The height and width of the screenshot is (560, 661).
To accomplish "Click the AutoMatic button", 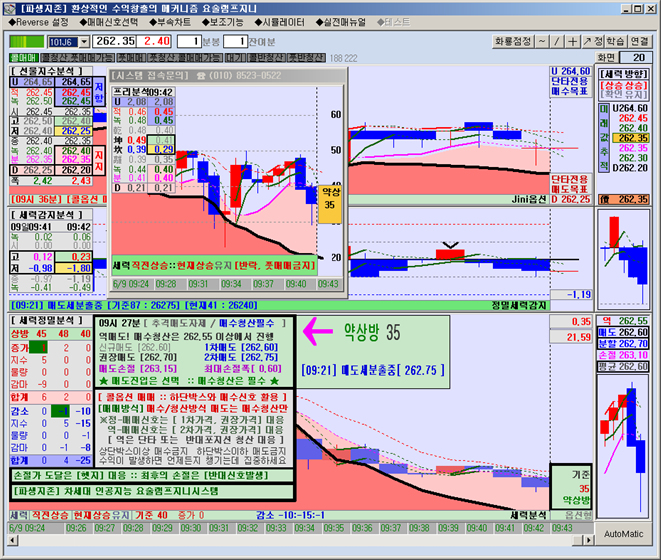I will 623,534.
